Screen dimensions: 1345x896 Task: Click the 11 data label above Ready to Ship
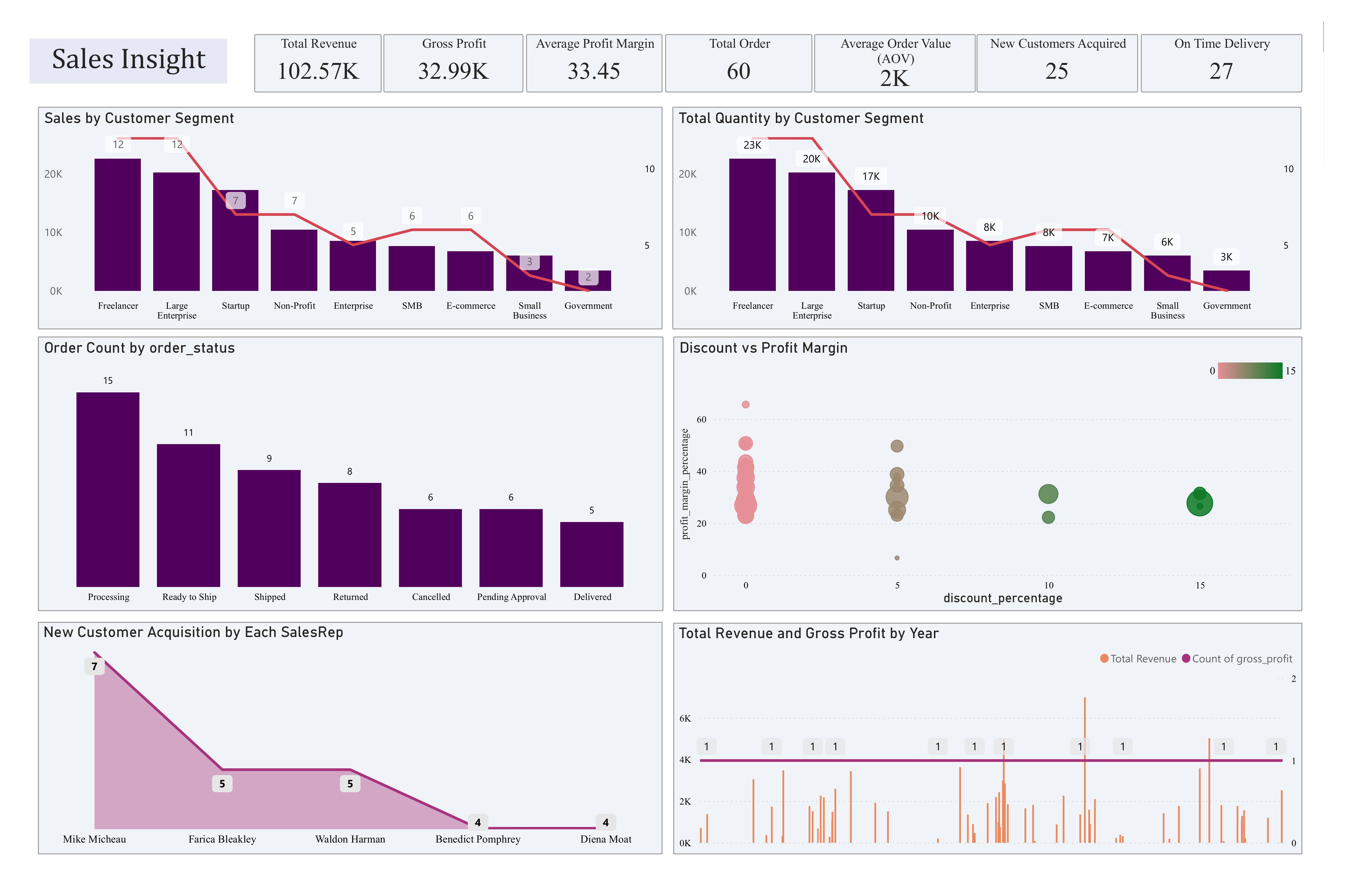pyautogui.click(x=189, y=433)
